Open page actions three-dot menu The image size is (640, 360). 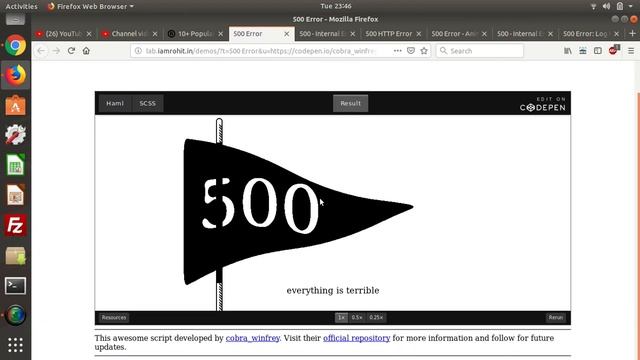(x=398, y=51)
